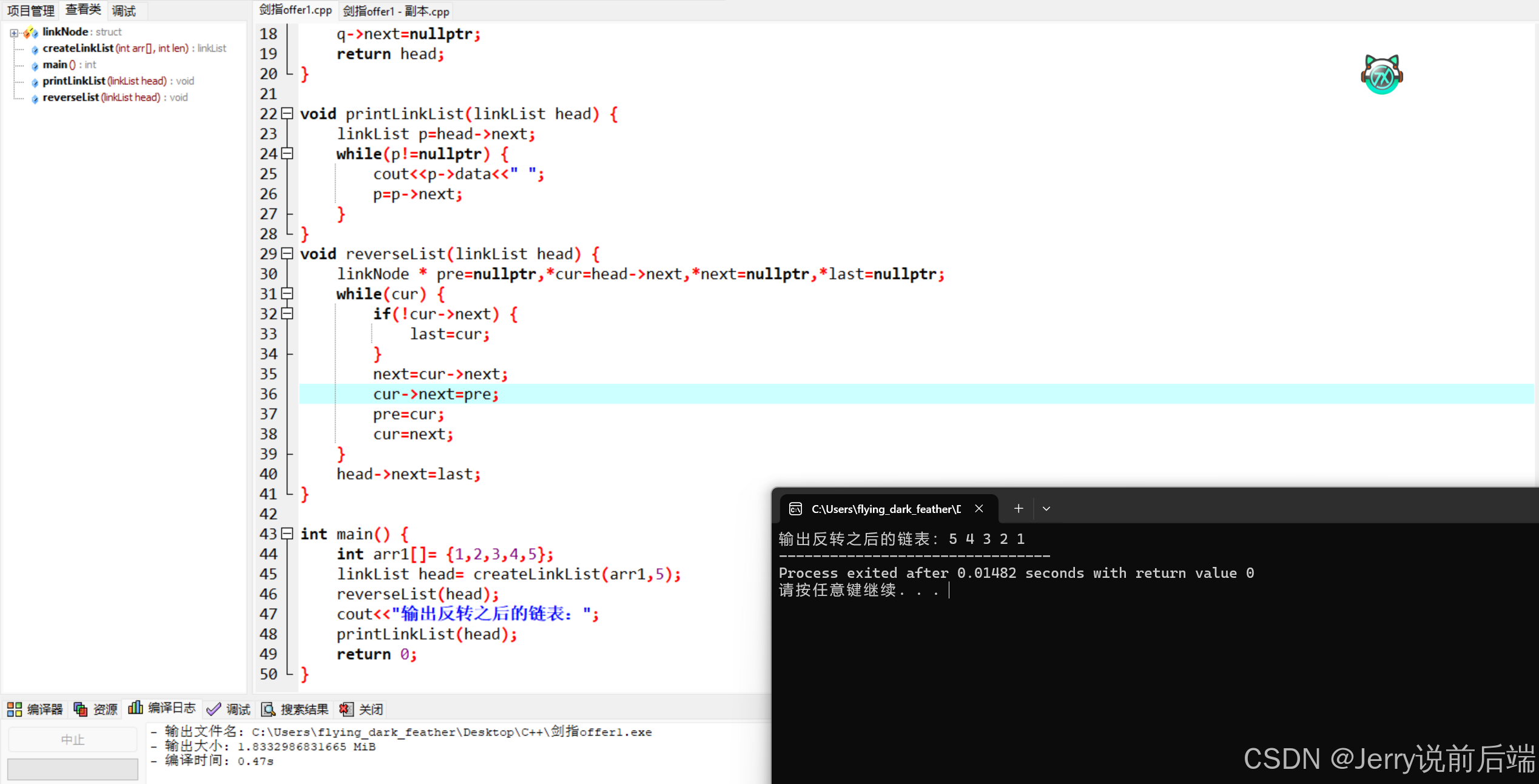Screen dimensions: 1539x784
Task: Click the terminal tab console icon
Action: point(795,509)
